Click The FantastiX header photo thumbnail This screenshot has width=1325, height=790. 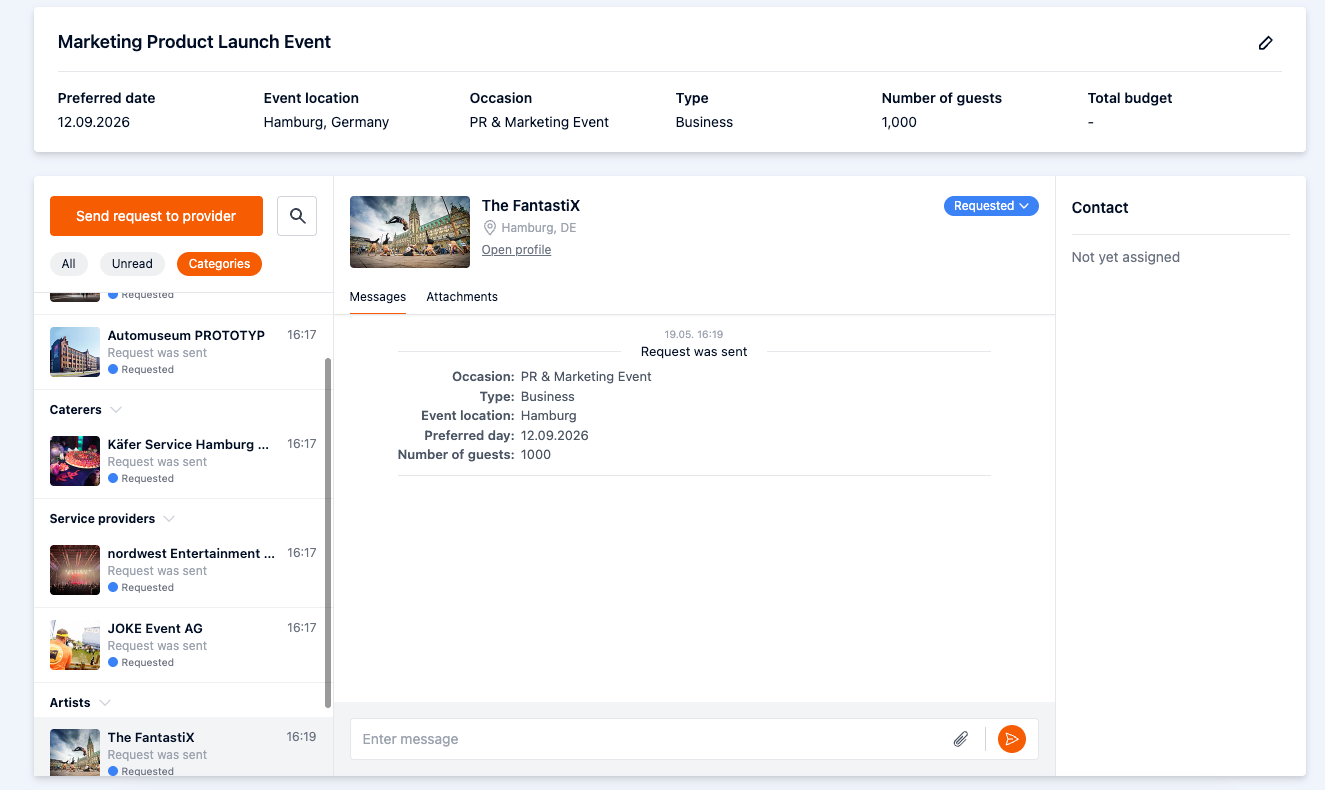pos(410,232)
